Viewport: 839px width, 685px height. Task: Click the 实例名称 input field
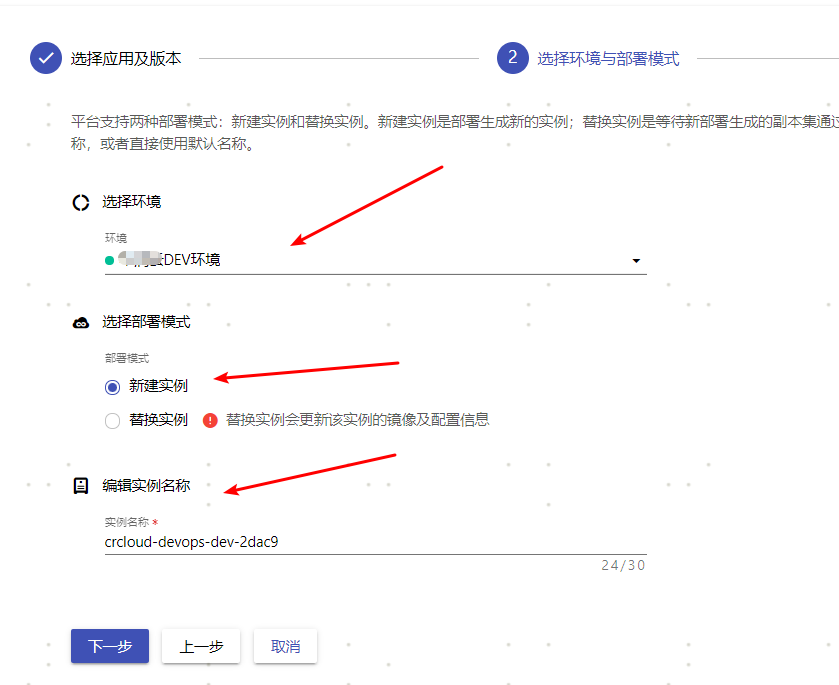(376, 542)
